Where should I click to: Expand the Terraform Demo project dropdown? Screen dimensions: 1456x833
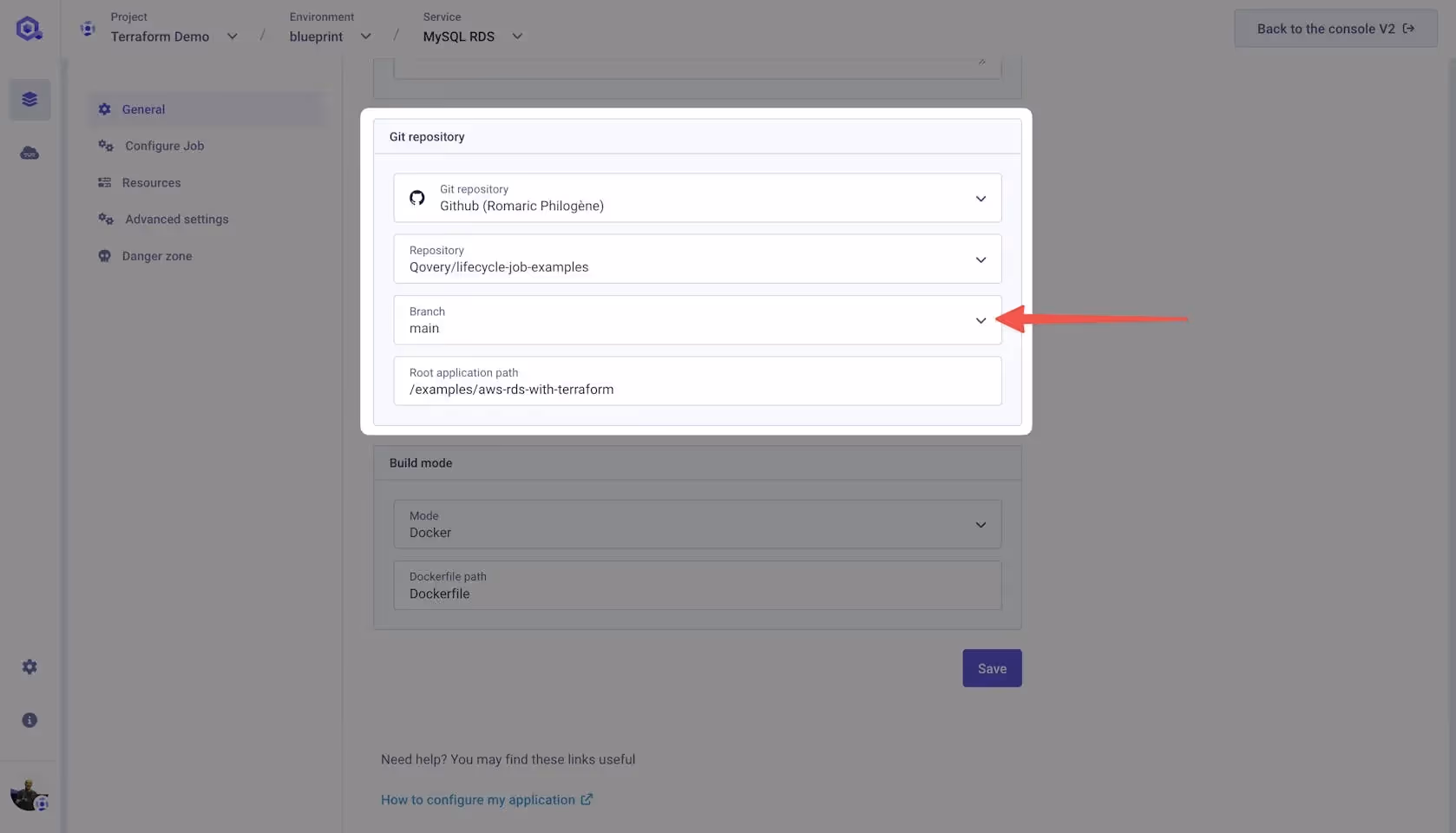click(x=232, y=36)
